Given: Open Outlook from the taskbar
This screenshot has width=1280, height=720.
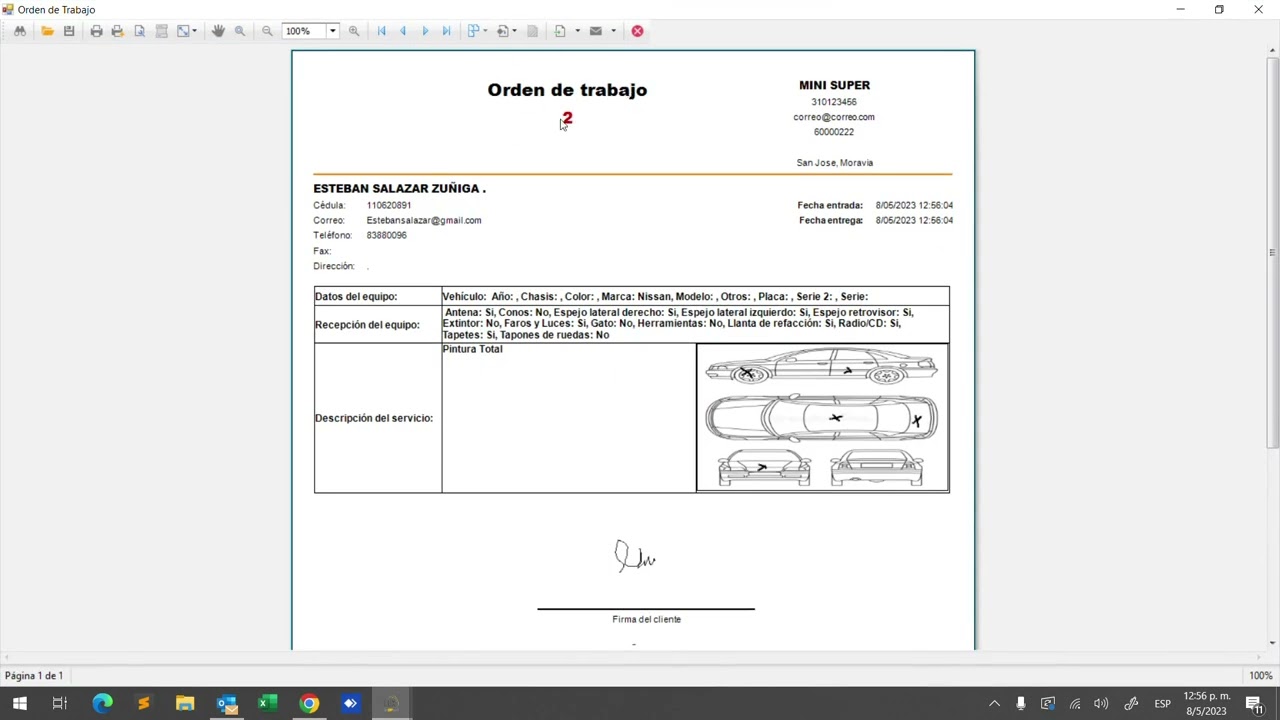Looking at the screenshot, I should (226, 703).
